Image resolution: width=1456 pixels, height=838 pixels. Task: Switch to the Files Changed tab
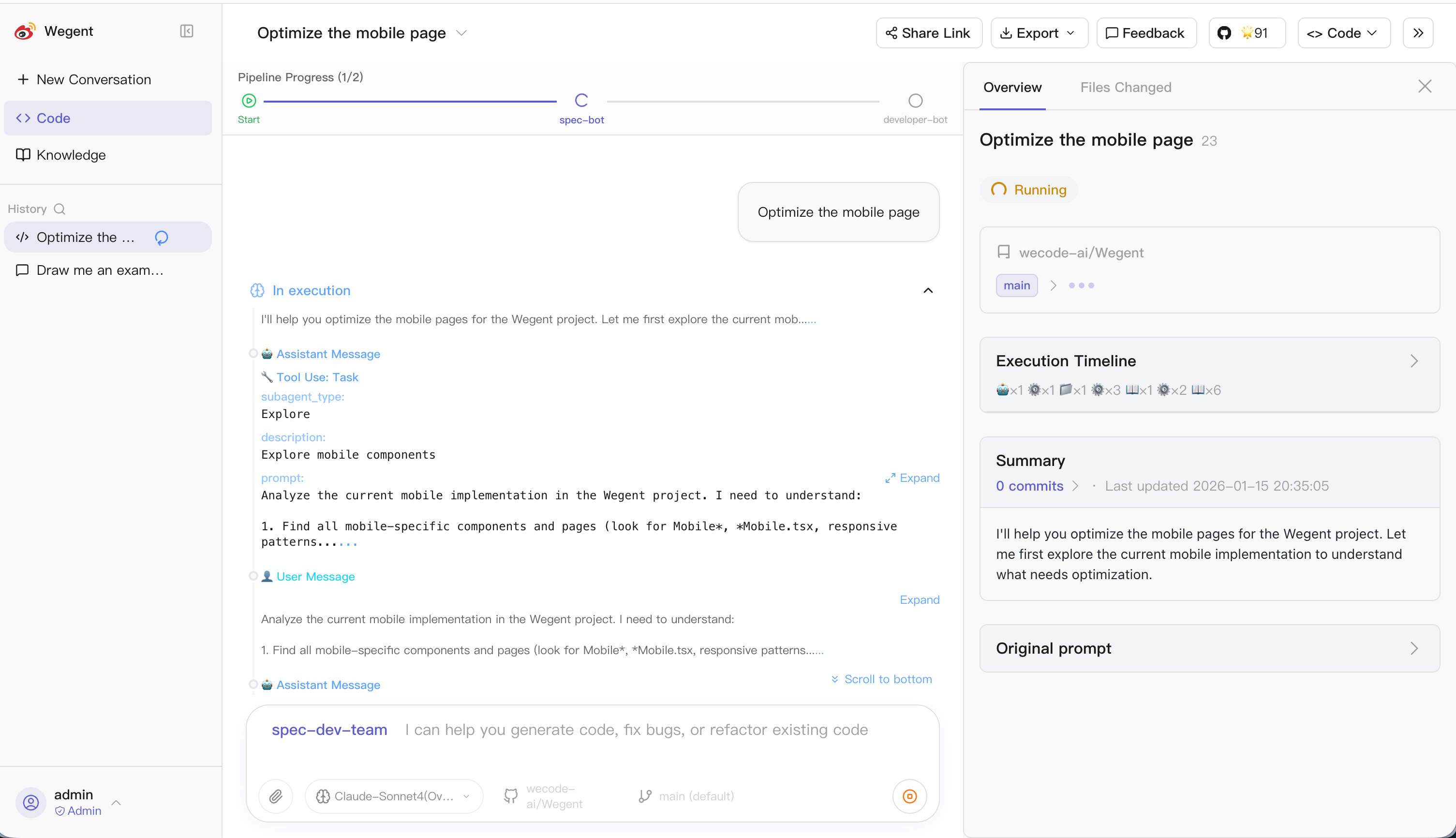click(1125, 88)
